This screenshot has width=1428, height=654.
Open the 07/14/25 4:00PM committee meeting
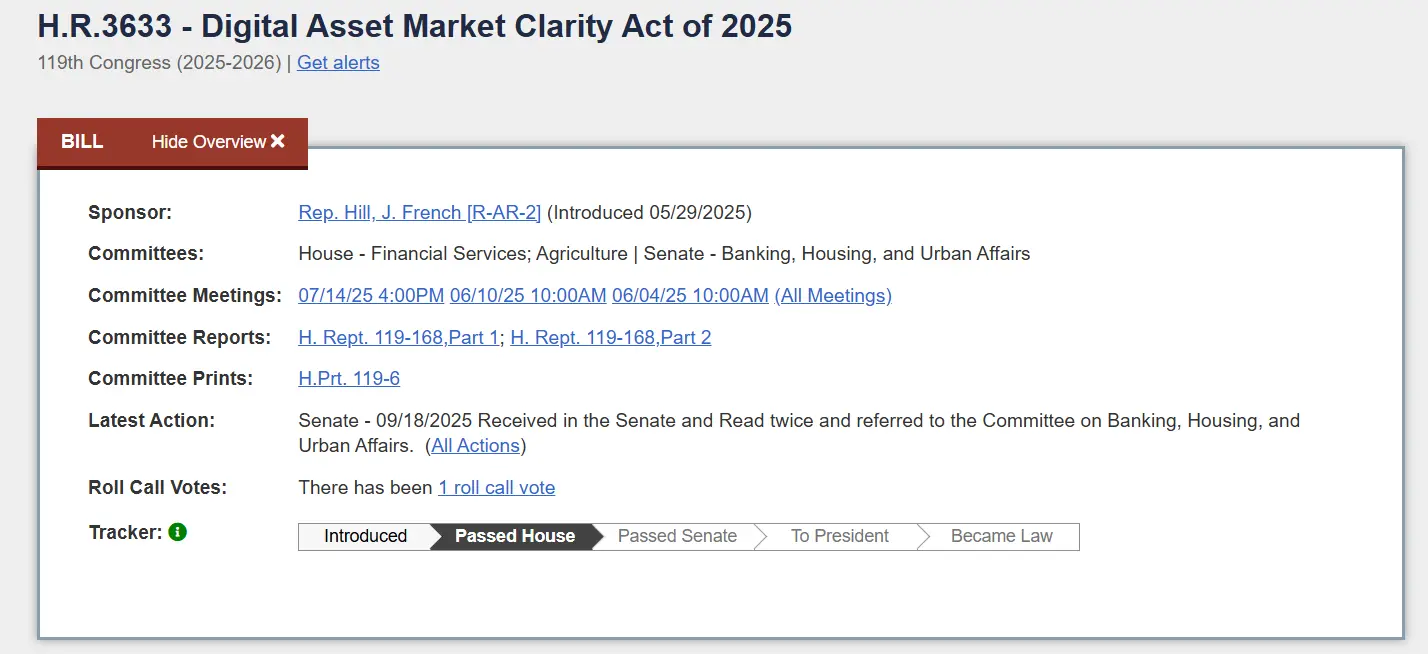click(x=371, y=295)
